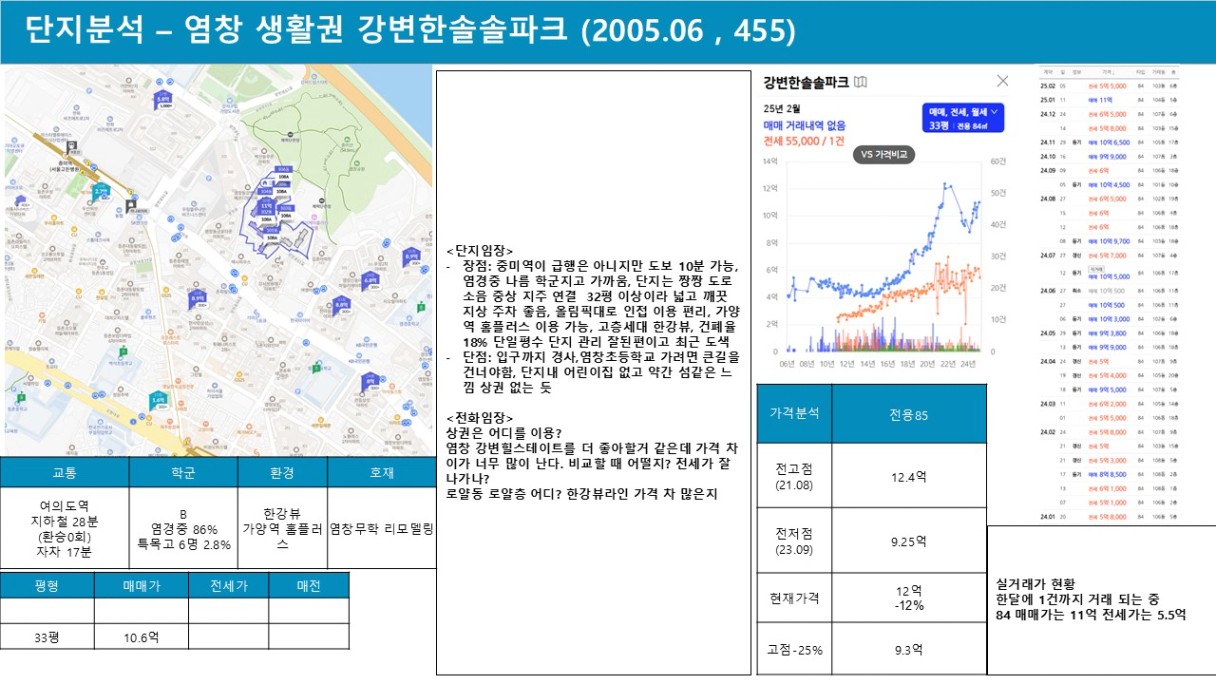Click the <단지임장> heading in notes
The image size is (1216, 684).
pyautogui.click(x=480, y=251)
